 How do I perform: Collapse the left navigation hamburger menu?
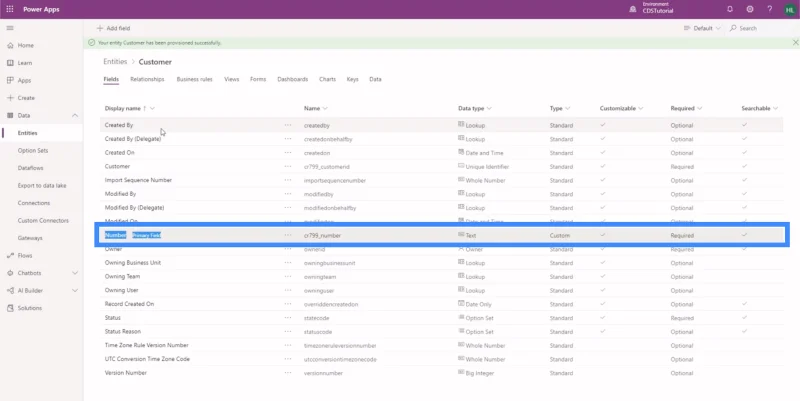10,28
